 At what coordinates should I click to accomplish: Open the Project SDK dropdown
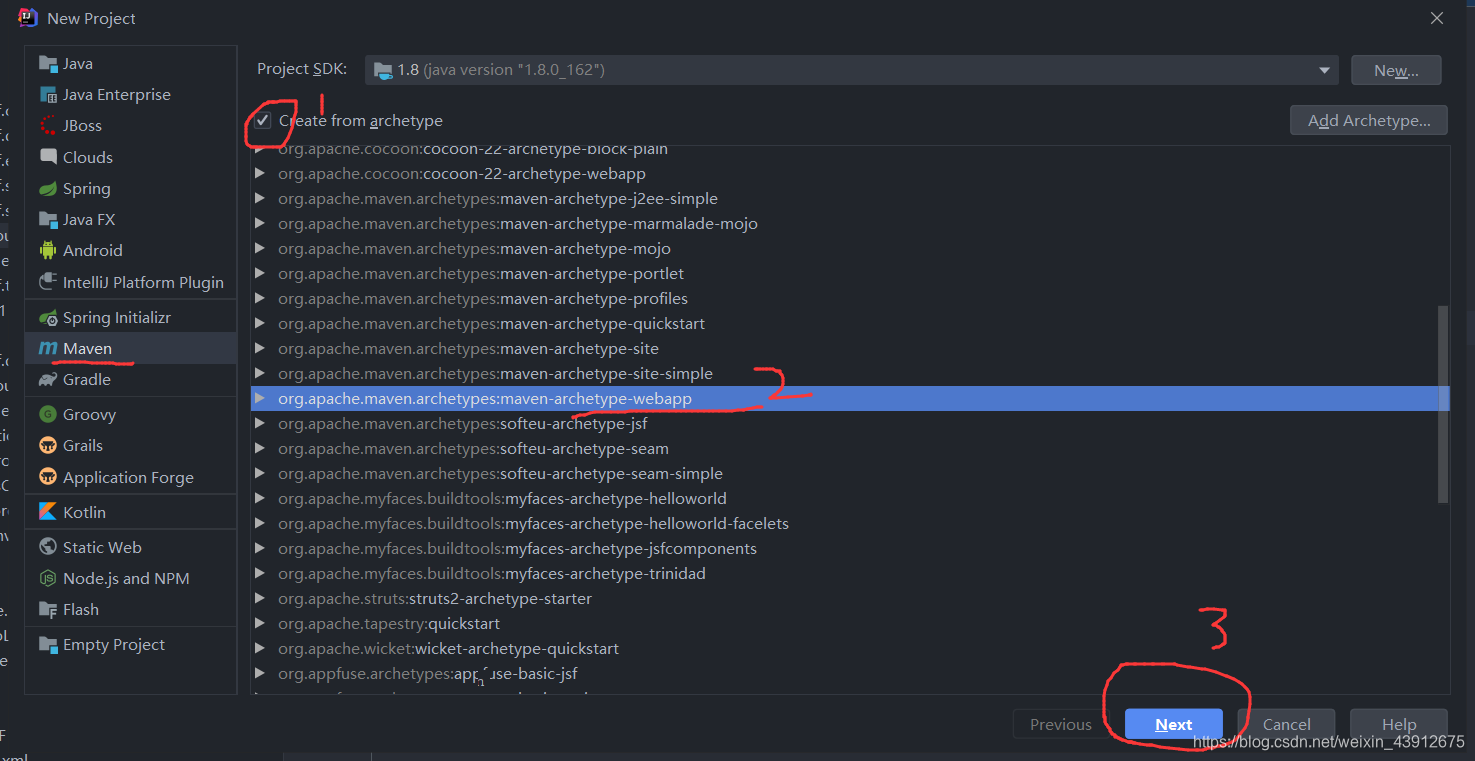pos(1324,70)
